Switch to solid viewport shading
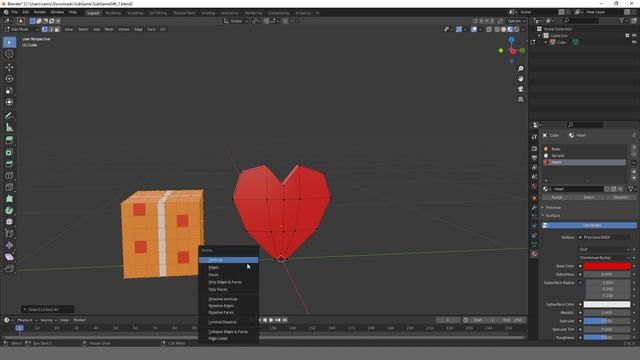Screen dimensions: 640x360 click(504, 29)
